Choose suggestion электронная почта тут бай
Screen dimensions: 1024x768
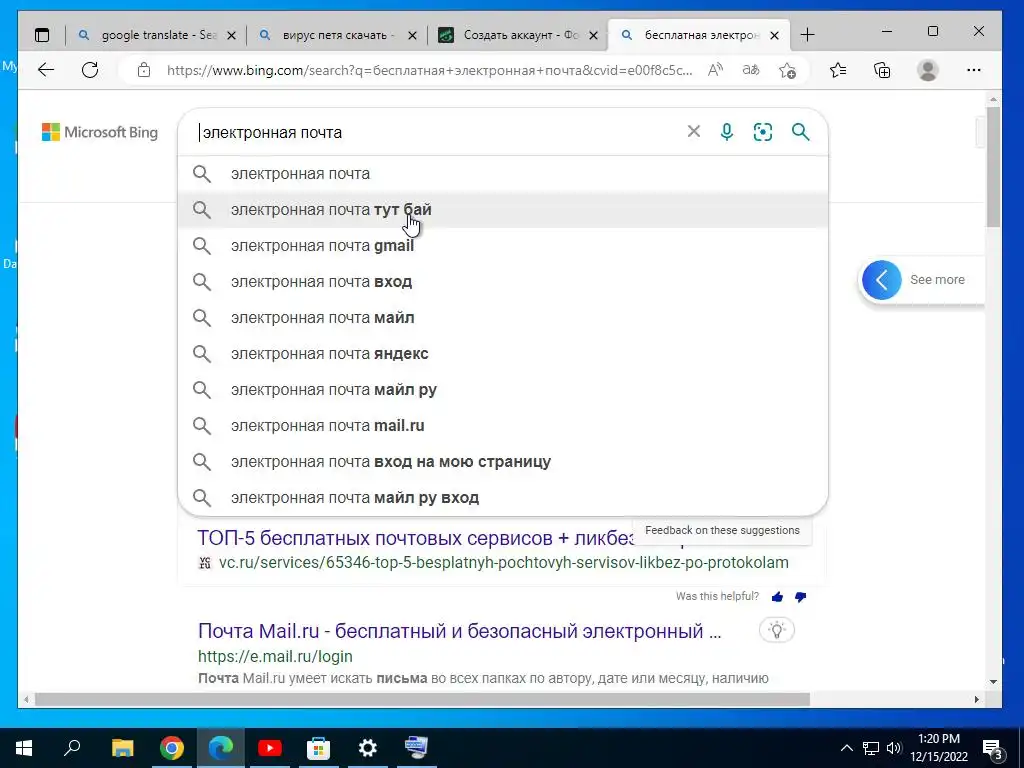pos(503,210)
